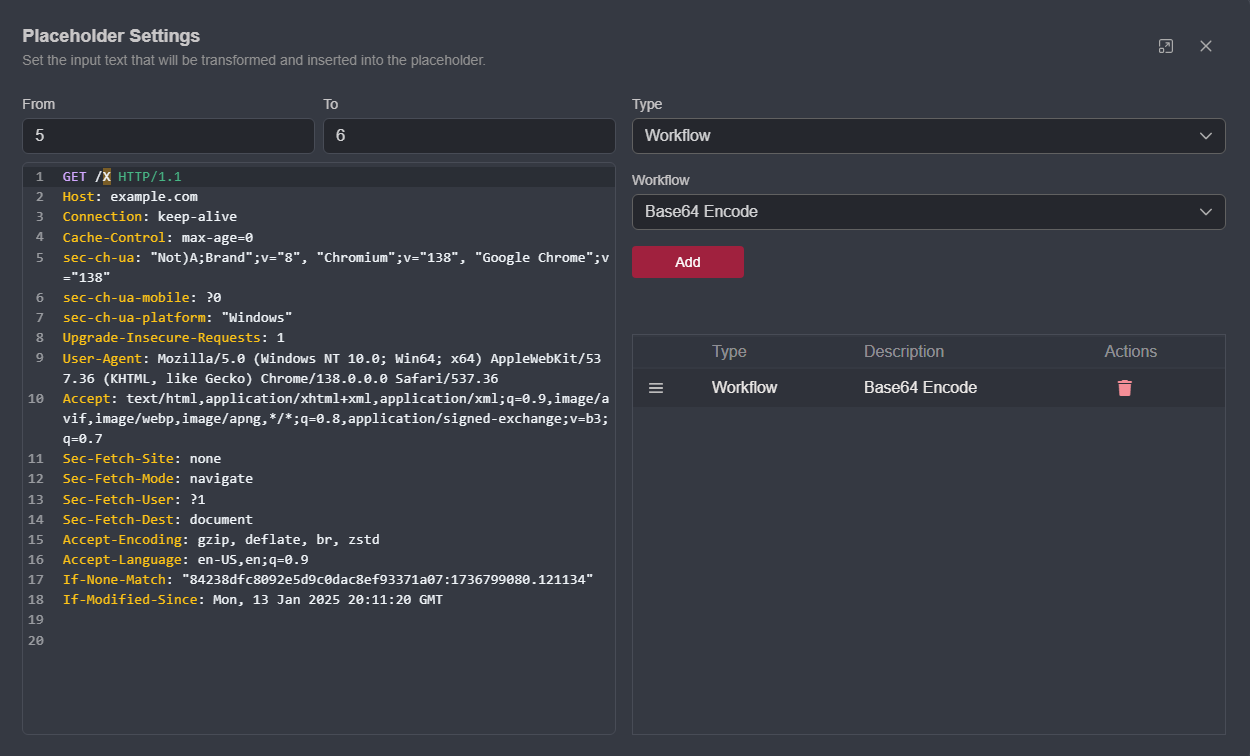The image size is (1250, 756).
Task: Click the If-Modified-Since header line
Action: pos(252,600)
